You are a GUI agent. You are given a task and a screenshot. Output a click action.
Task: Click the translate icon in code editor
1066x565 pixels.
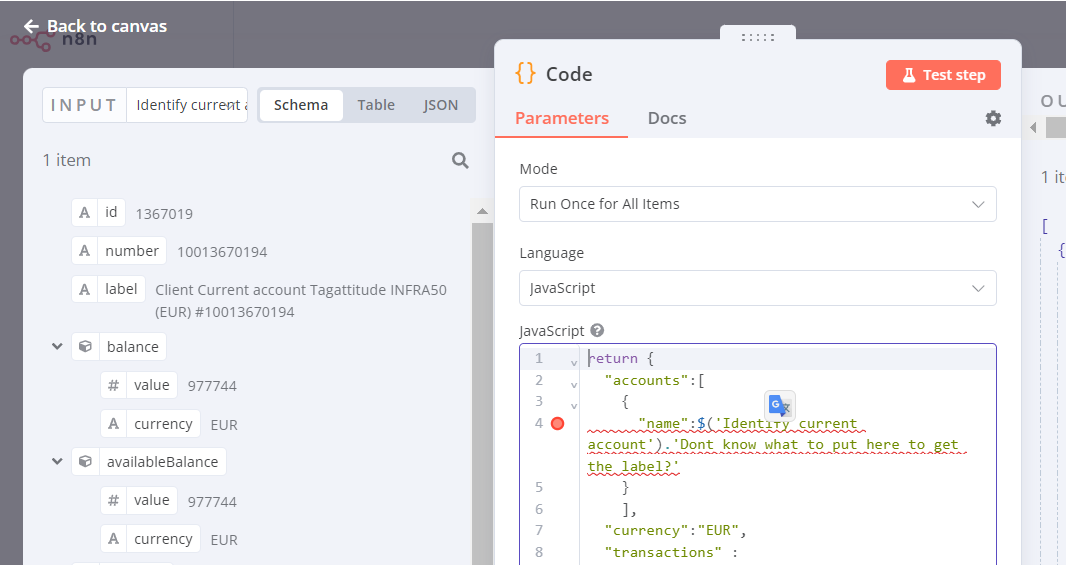coord(780,405)
